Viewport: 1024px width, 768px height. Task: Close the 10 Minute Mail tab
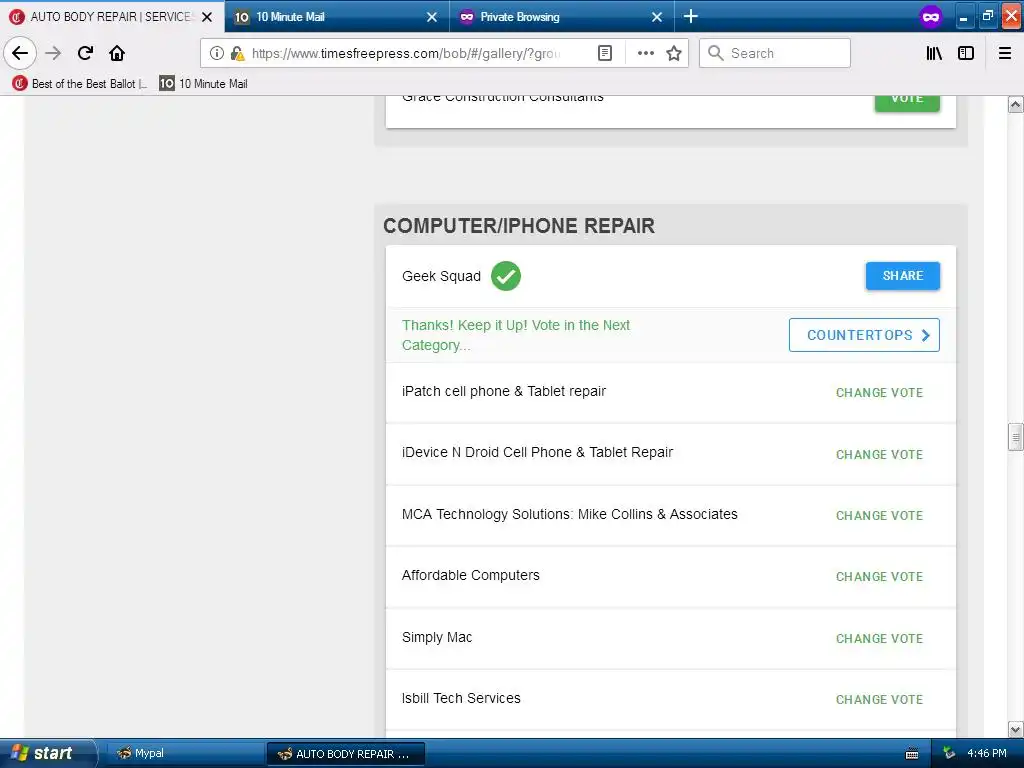[432, 17]
